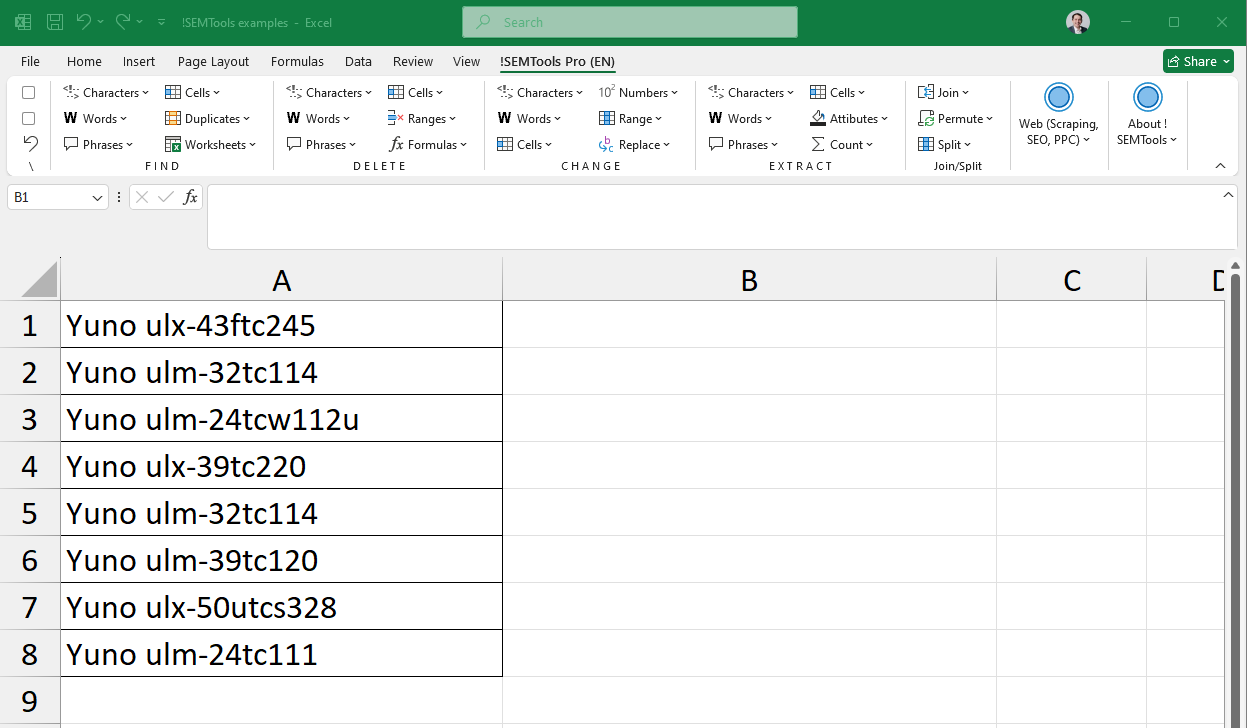Click the Formulas icon in DELETE group
Image resolution: width=1247 pixels, height=728 pixels.
click(428, 144)
